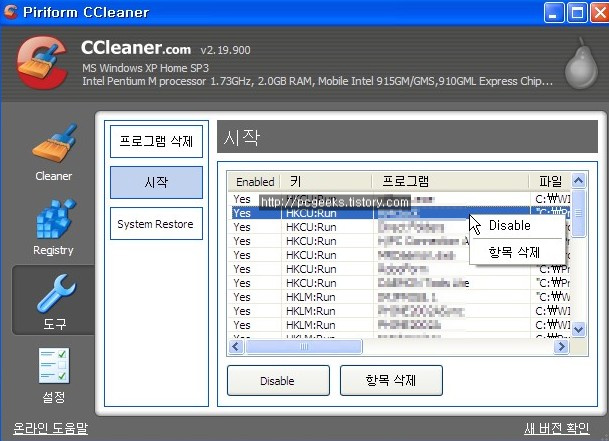Click the 새 버전 확인 update check link

coord(557,428)
